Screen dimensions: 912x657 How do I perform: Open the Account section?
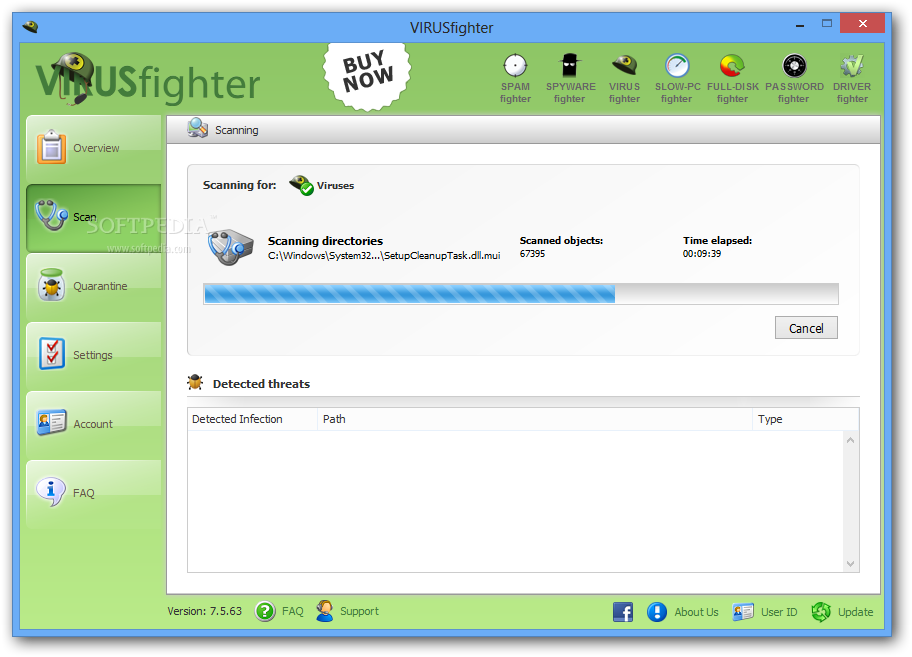click(94, 424)
